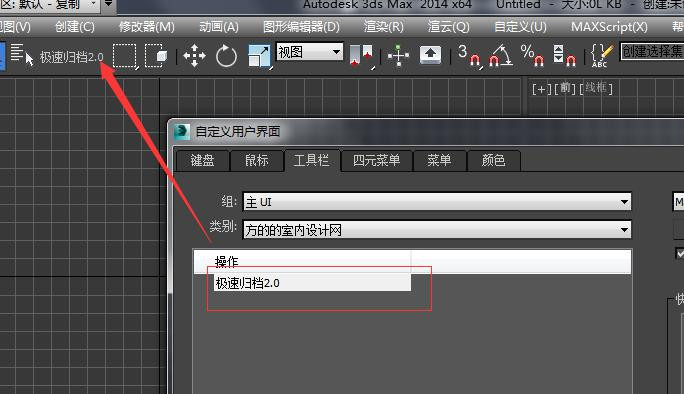
Task: Toggle the Percent Snap icon
Action: click(x=532, y=56)
